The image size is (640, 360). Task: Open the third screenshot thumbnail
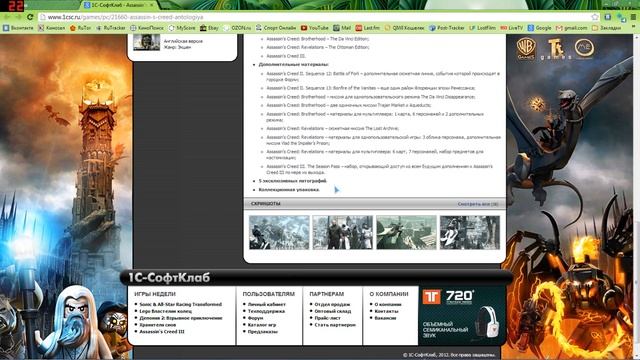click(406, 233)
